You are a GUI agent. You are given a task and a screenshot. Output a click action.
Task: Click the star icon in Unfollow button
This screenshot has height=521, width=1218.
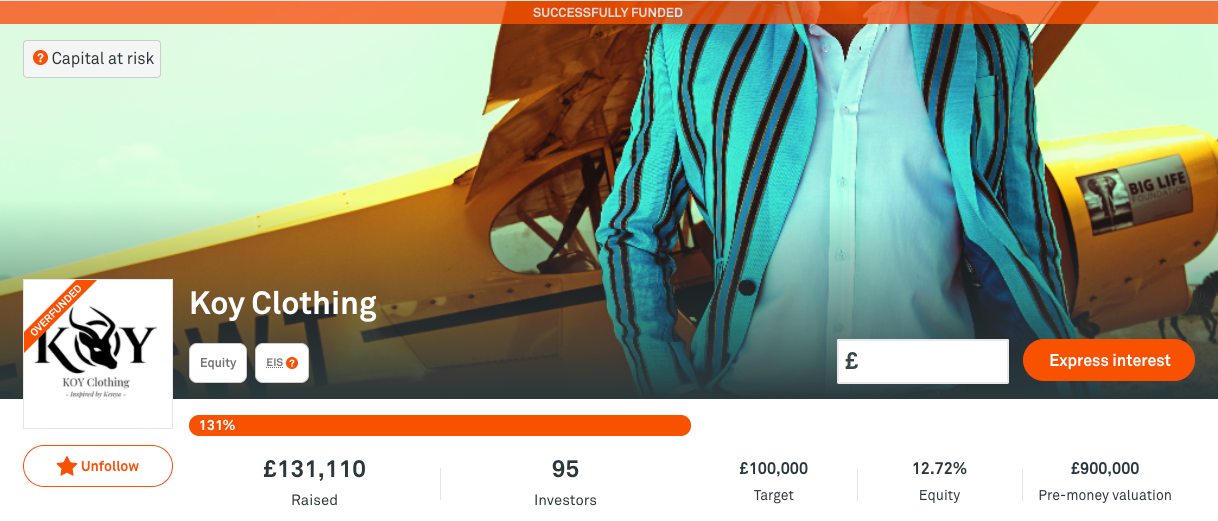tap(67, 466)
